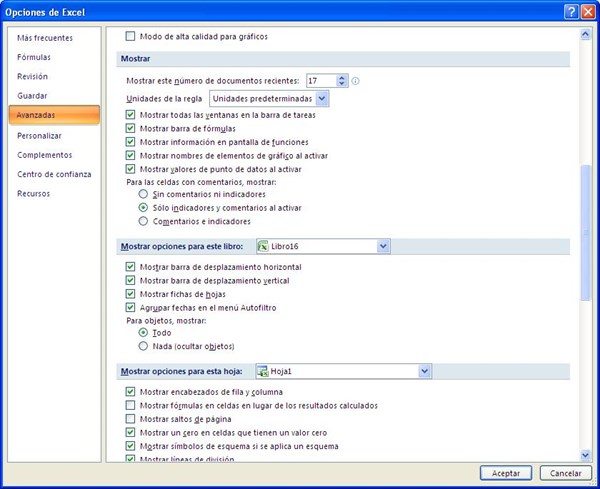Open Unidades de la regla dropdown
Screen dimensions: 600x489
(322, 99)
